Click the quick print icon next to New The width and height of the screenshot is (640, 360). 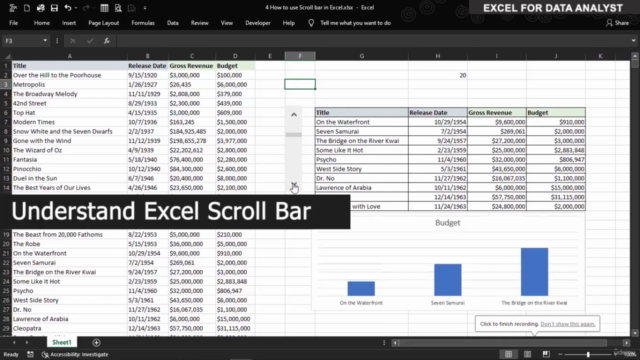[40, 8]
